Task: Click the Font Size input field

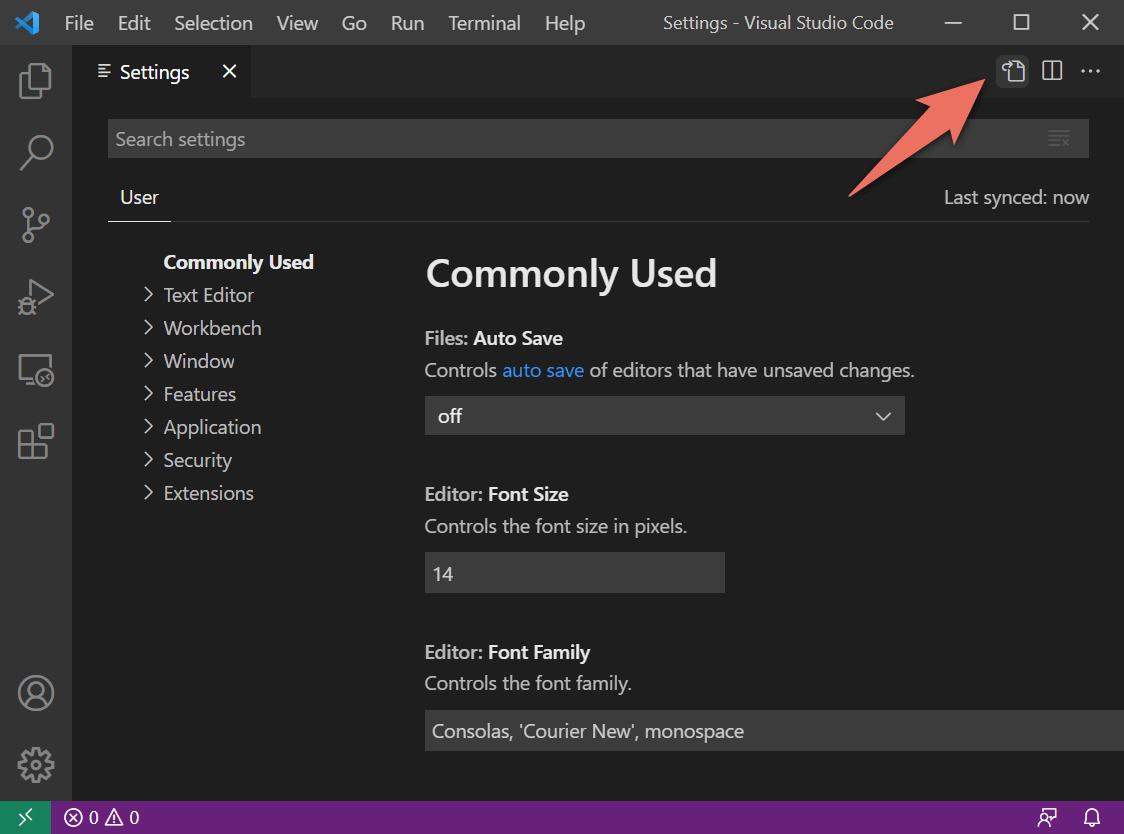Action: [574, 574]
